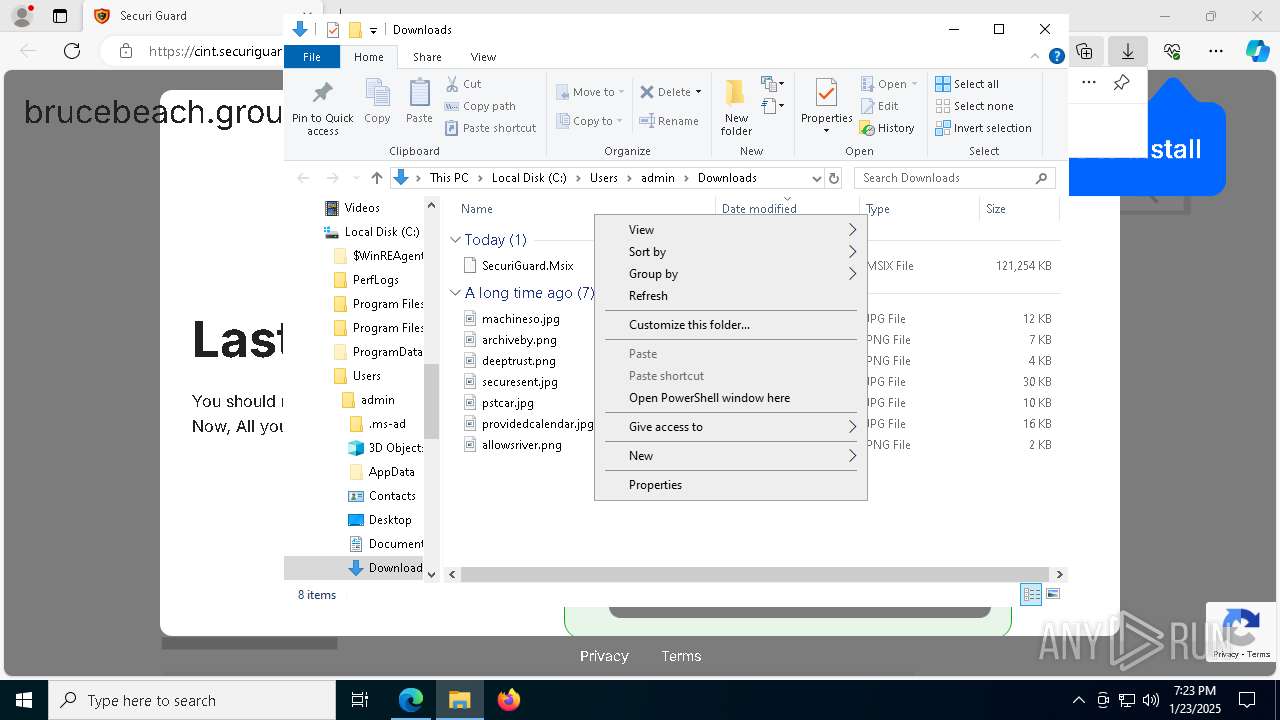This screenshot has width=1280, height=720.
Task: Reload the page in Edge
Action: pos(71,51)
